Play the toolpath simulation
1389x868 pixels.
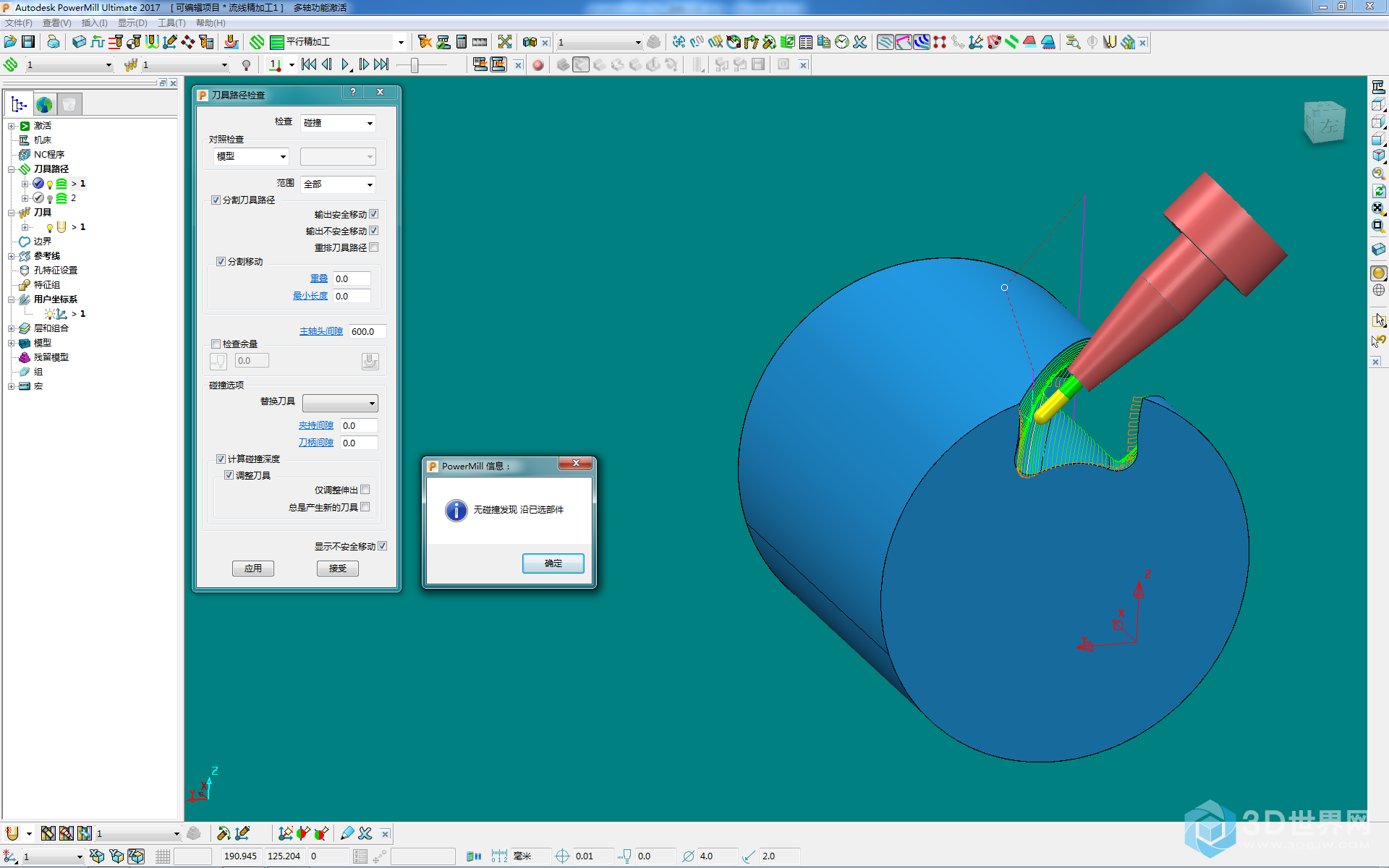[346, 65]
